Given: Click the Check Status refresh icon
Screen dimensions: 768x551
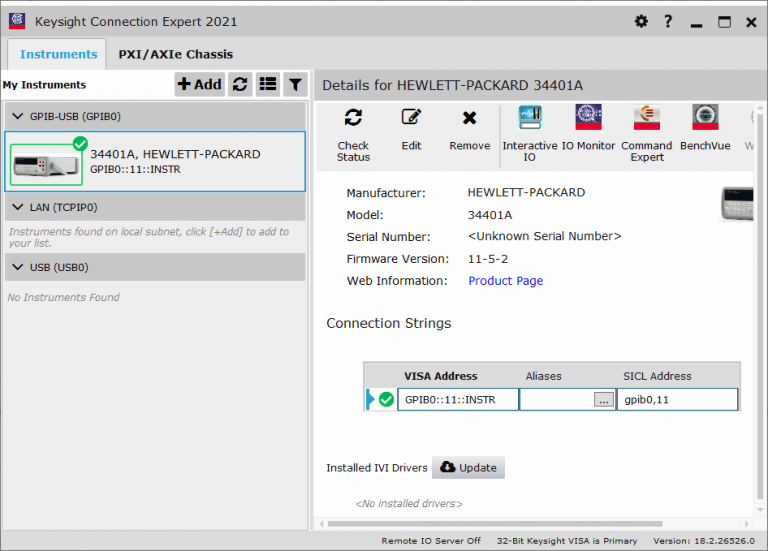Looking at the screenshot, I should (353, 118).
